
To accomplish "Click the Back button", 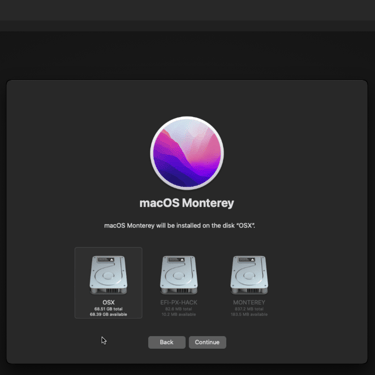I will tap(167, 342).
